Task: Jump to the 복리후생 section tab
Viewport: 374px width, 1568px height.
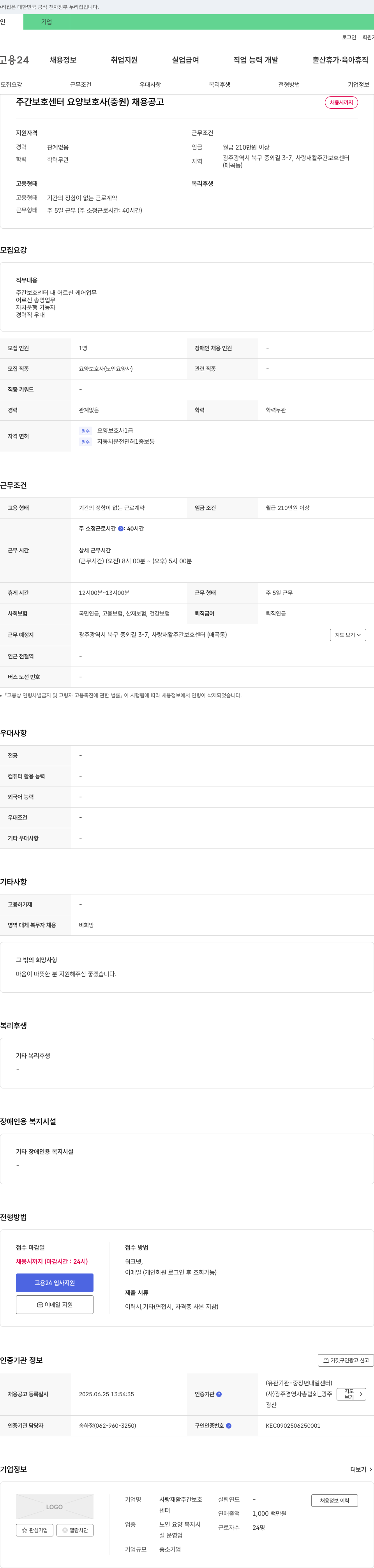Action: [219, 85]
